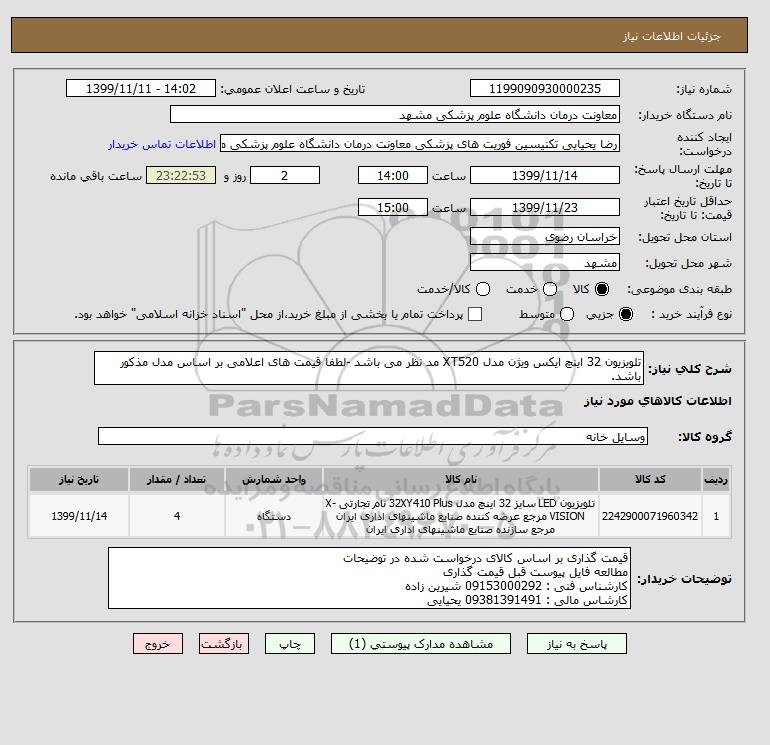This screenshot has width=770, height=745.
Task: Select the کالا/خدمت radio button
Action: [483, 289]
